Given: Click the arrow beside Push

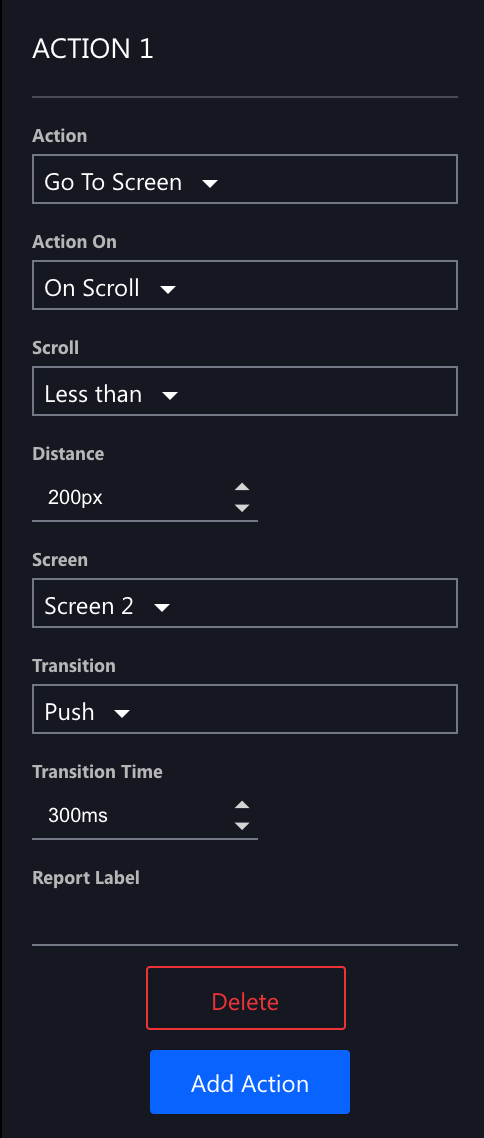Looking at the screenshot, I should tap(122, 713).
